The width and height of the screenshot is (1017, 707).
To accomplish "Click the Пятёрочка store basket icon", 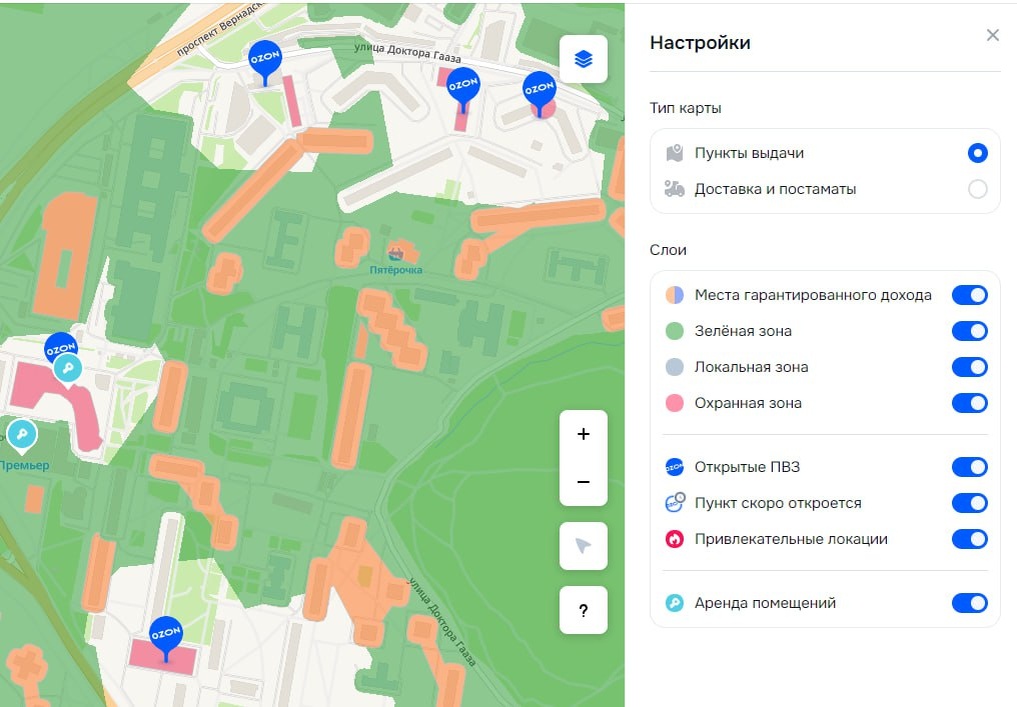I will pyautogui.click(x=395, y=253).
